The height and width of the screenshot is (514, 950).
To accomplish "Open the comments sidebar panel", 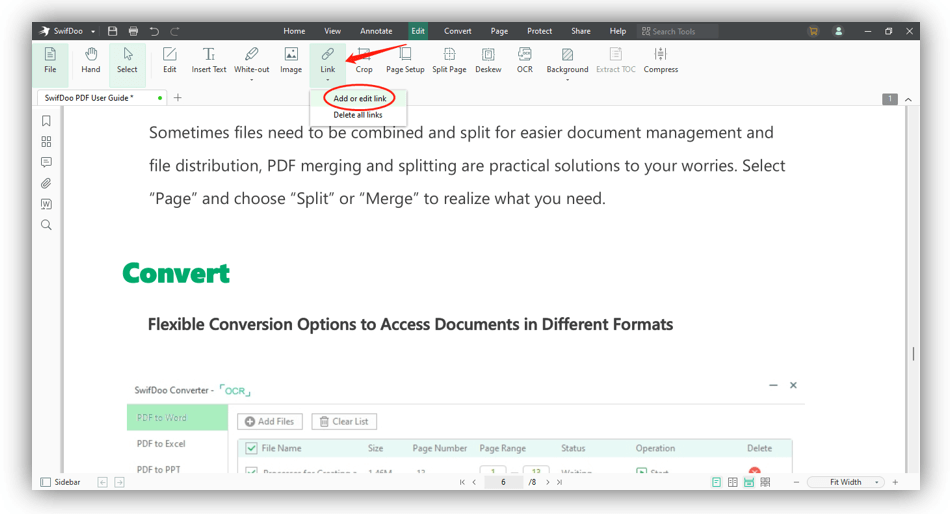I will coord(46,162).
